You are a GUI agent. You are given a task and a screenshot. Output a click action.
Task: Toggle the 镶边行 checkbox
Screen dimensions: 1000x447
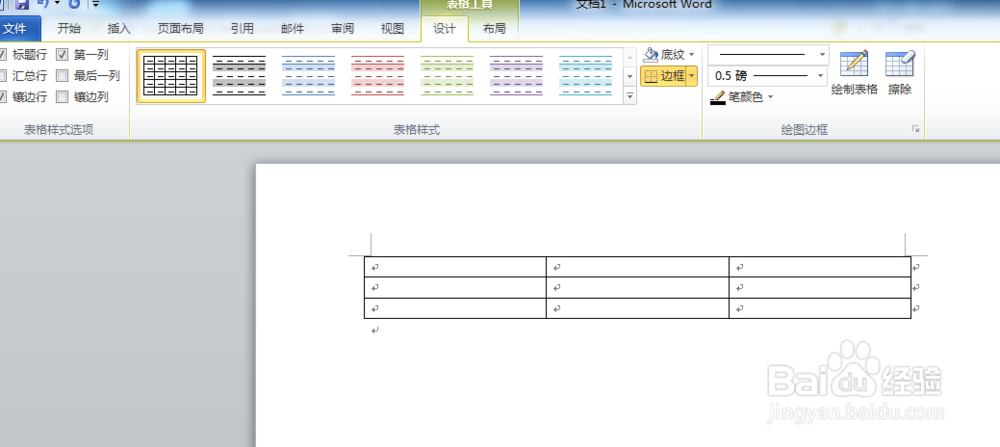tap(3, 97)
